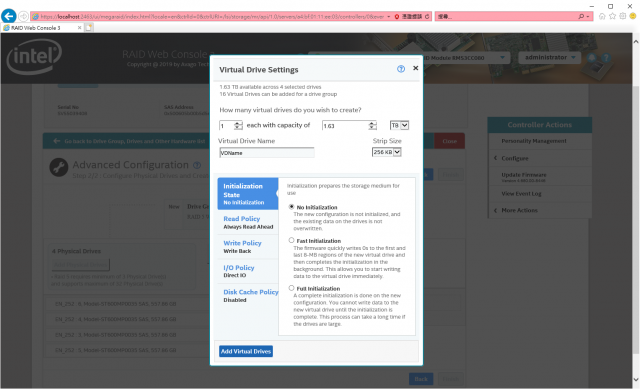Open a new browser tab

tap(89, 27)
